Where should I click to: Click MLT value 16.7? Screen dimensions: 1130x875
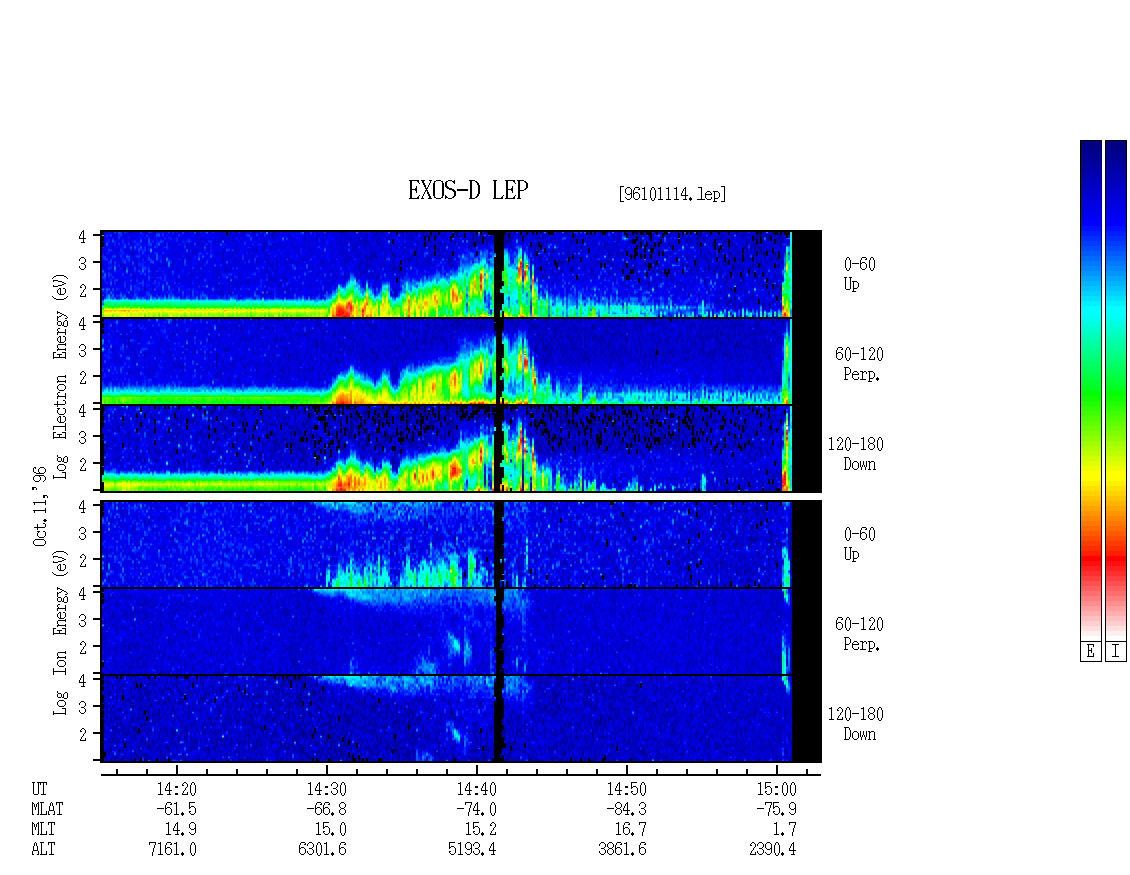click(631, 830)
